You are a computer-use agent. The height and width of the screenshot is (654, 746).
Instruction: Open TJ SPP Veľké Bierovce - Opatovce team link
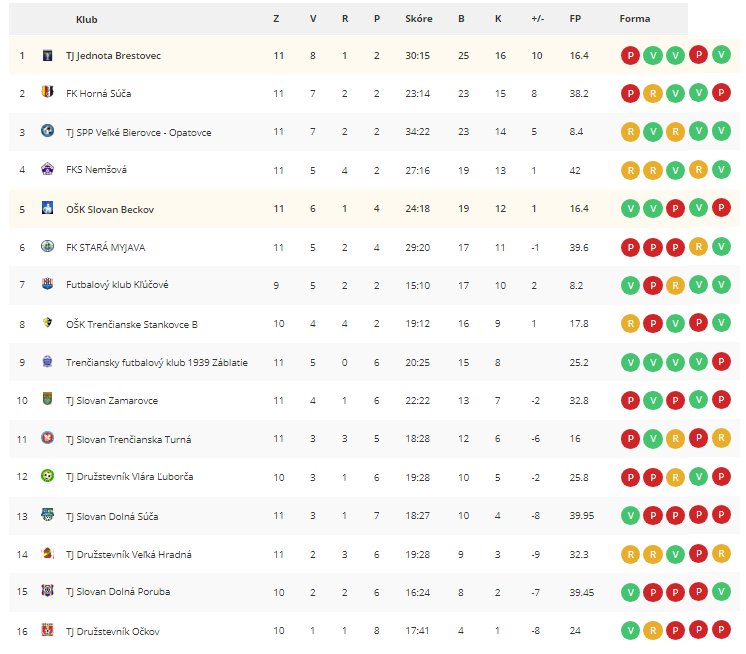(x=138, y=133)
